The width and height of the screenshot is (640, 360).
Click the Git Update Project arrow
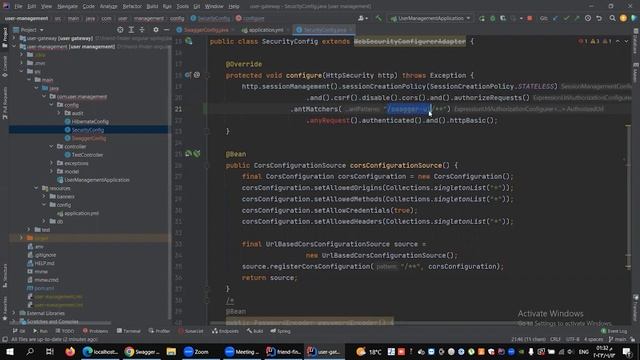point(556,18)
